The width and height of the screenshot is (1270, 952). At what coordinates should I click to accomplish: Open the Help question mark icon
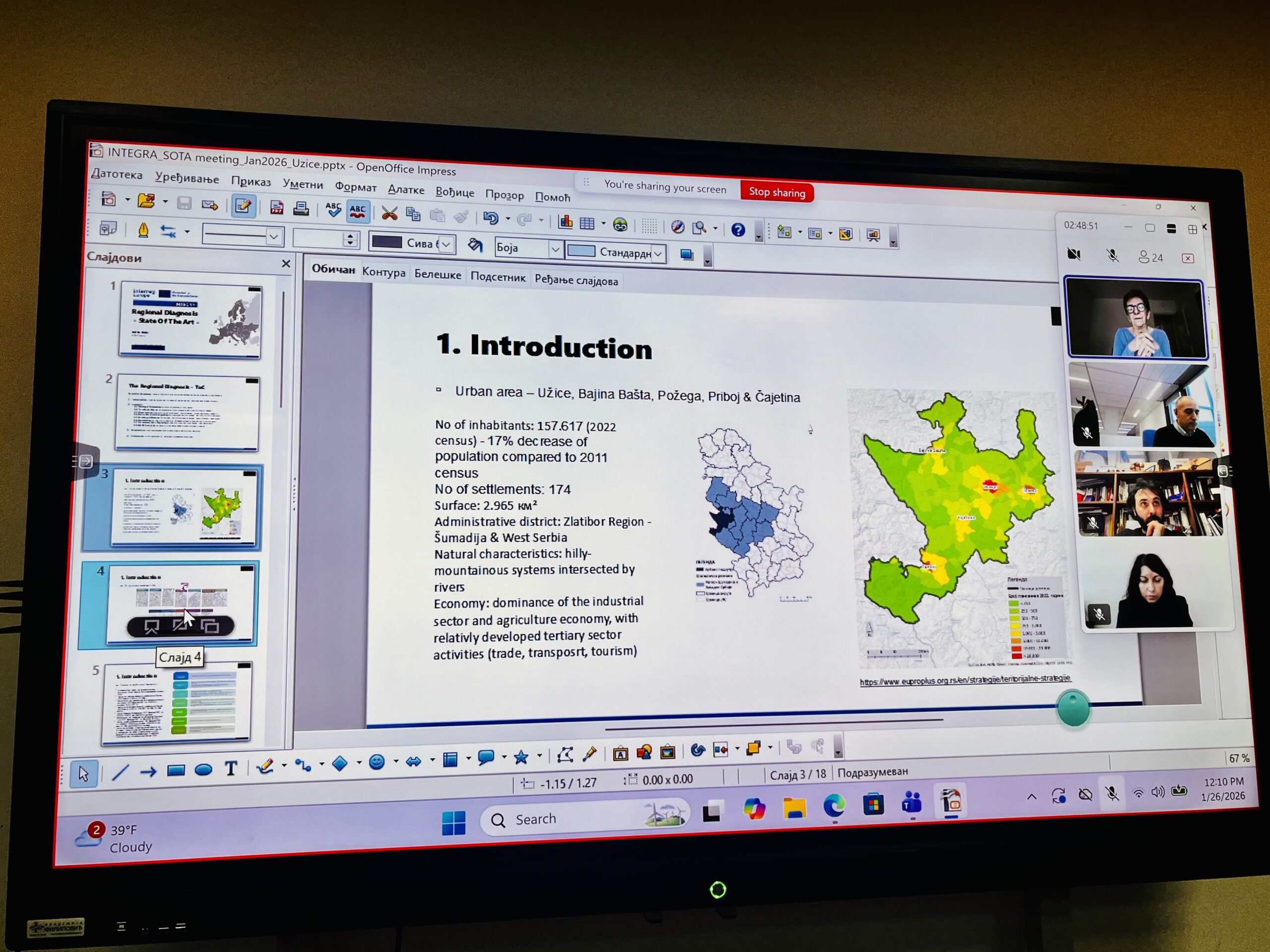tap(738, 230)
